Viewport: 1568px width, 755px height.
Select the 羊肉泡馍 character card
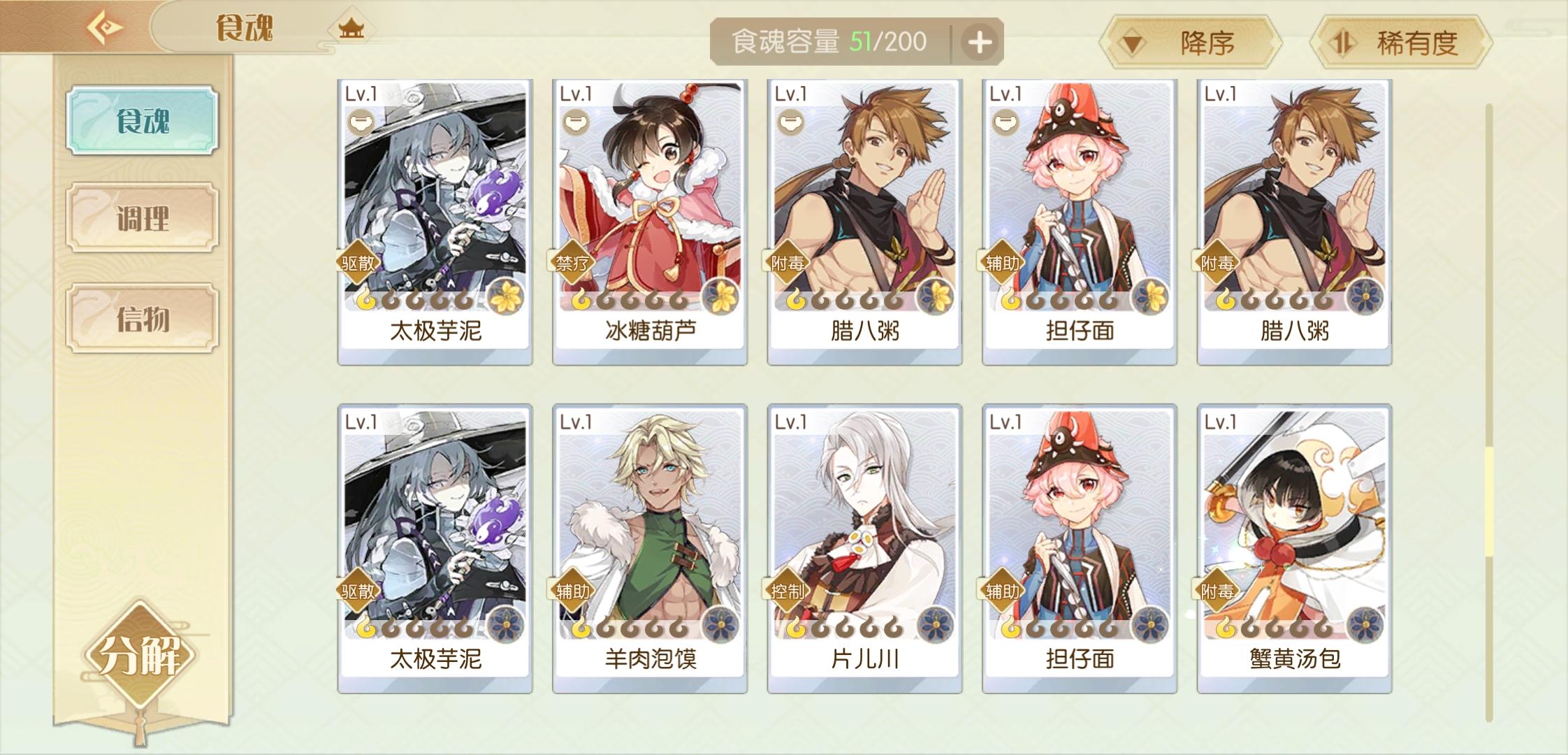coord(650,549)
